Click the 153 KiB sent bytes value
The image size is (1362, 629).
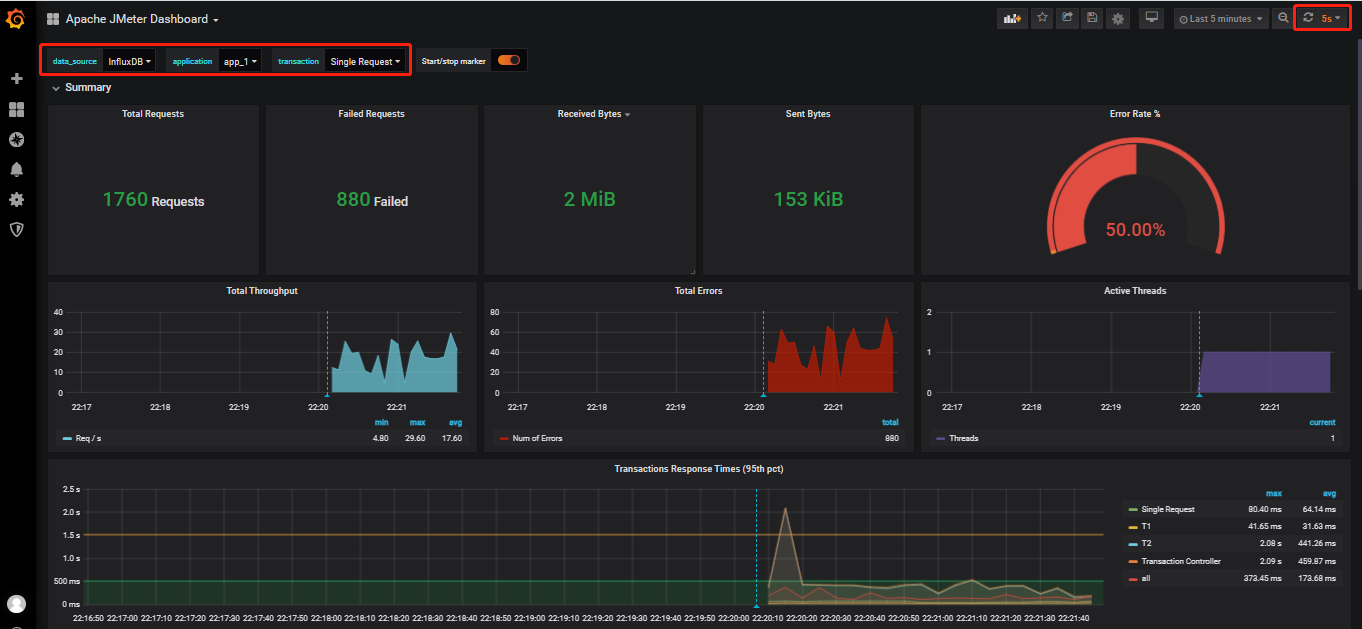tap(808, 200)
